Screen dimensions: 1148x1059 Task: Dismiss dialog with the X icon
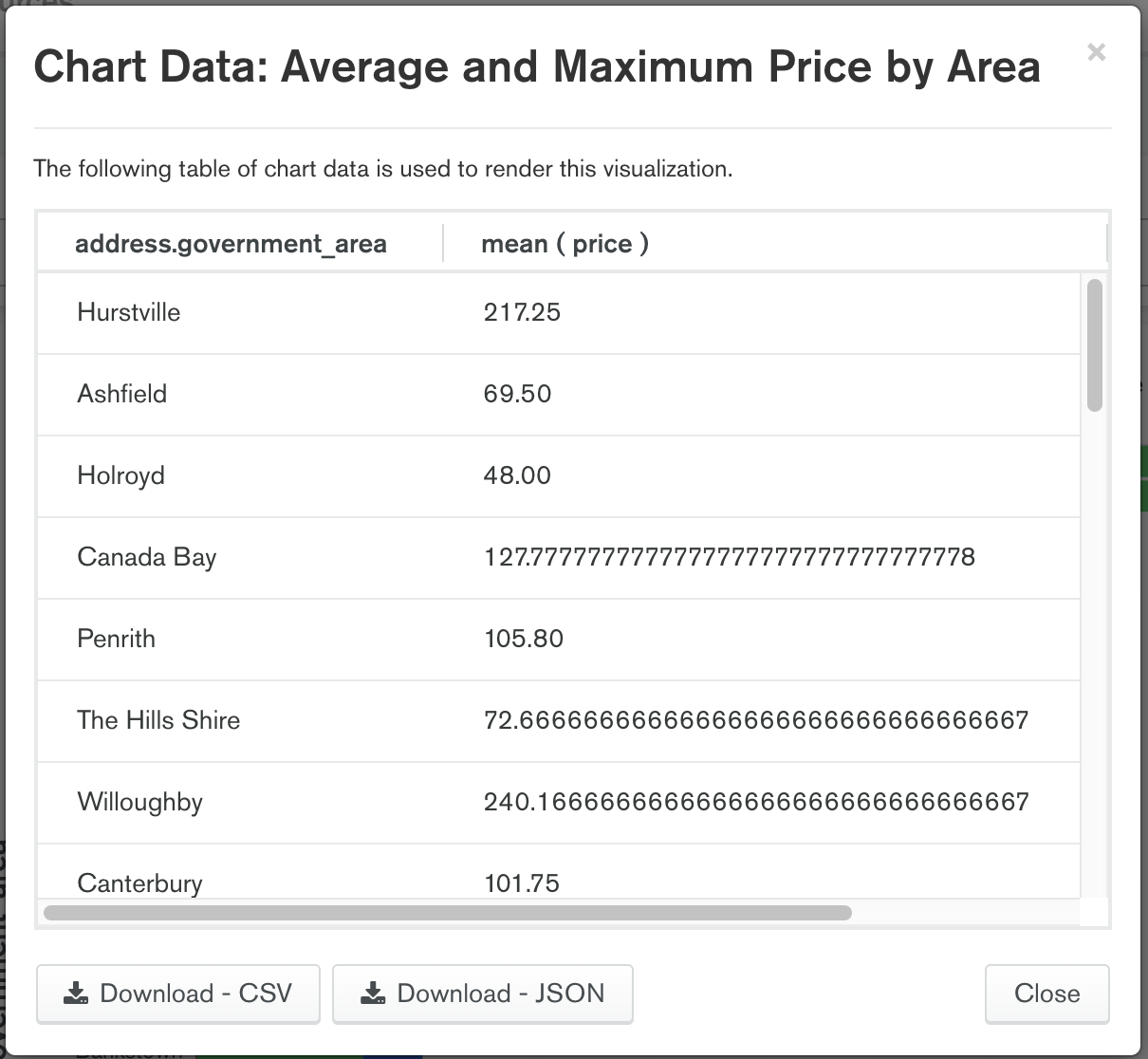pos(1096,52)
